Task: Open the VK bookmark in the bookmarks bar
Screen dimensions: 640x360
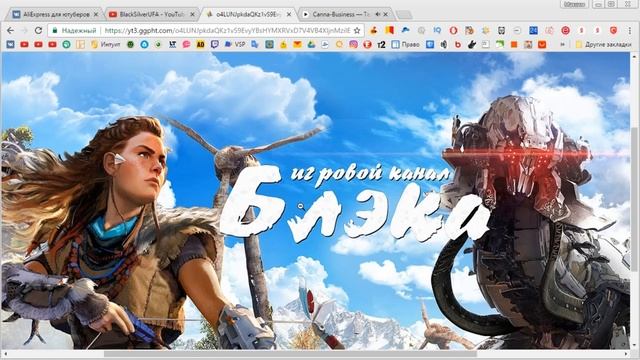Action: [x=11, y=44]
